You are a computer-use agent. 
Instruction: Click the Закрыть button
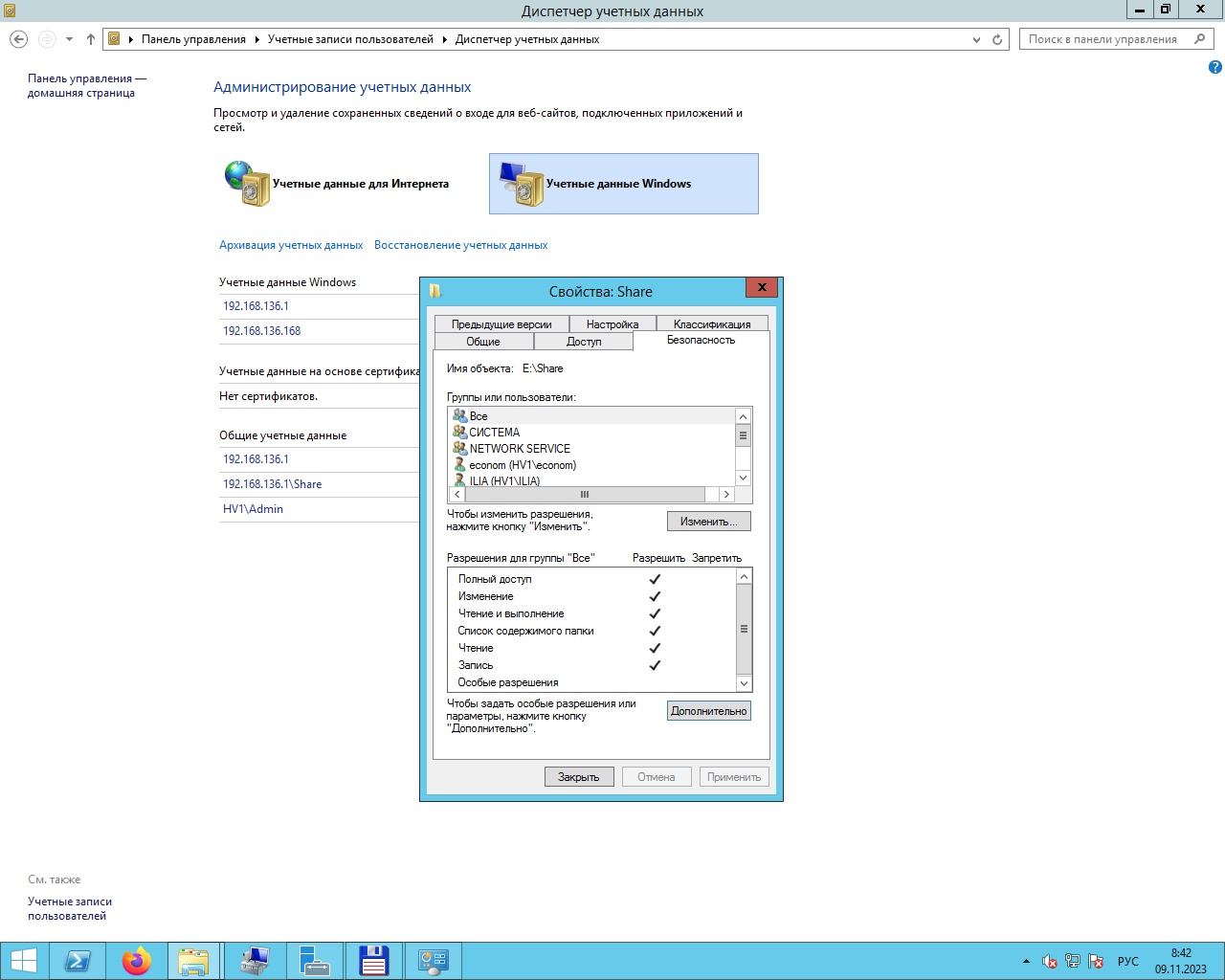tap(579, 777)
